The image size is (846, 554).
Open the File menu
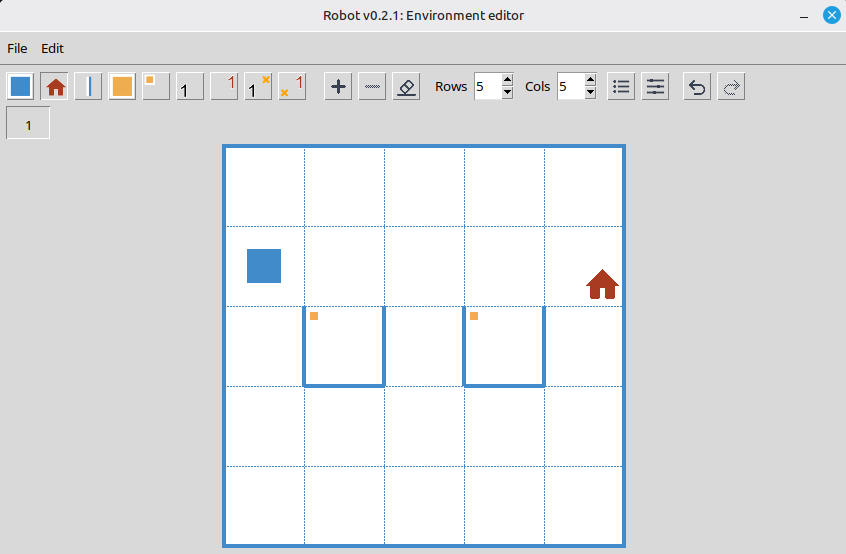click(17, 49)
